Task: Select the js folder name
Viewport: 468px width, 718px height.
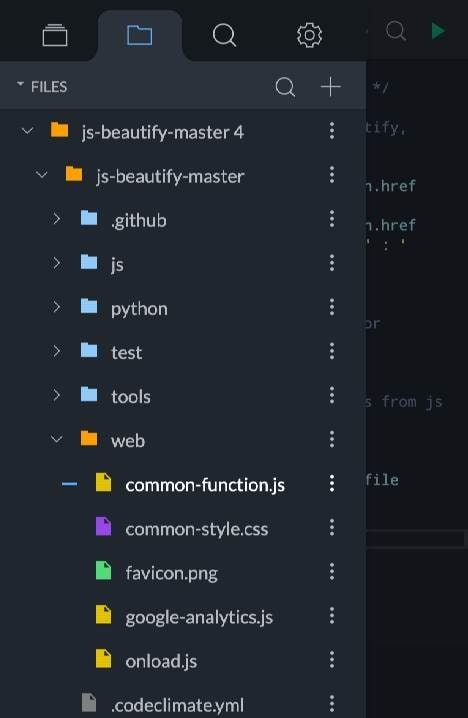Action: [117, 265]
